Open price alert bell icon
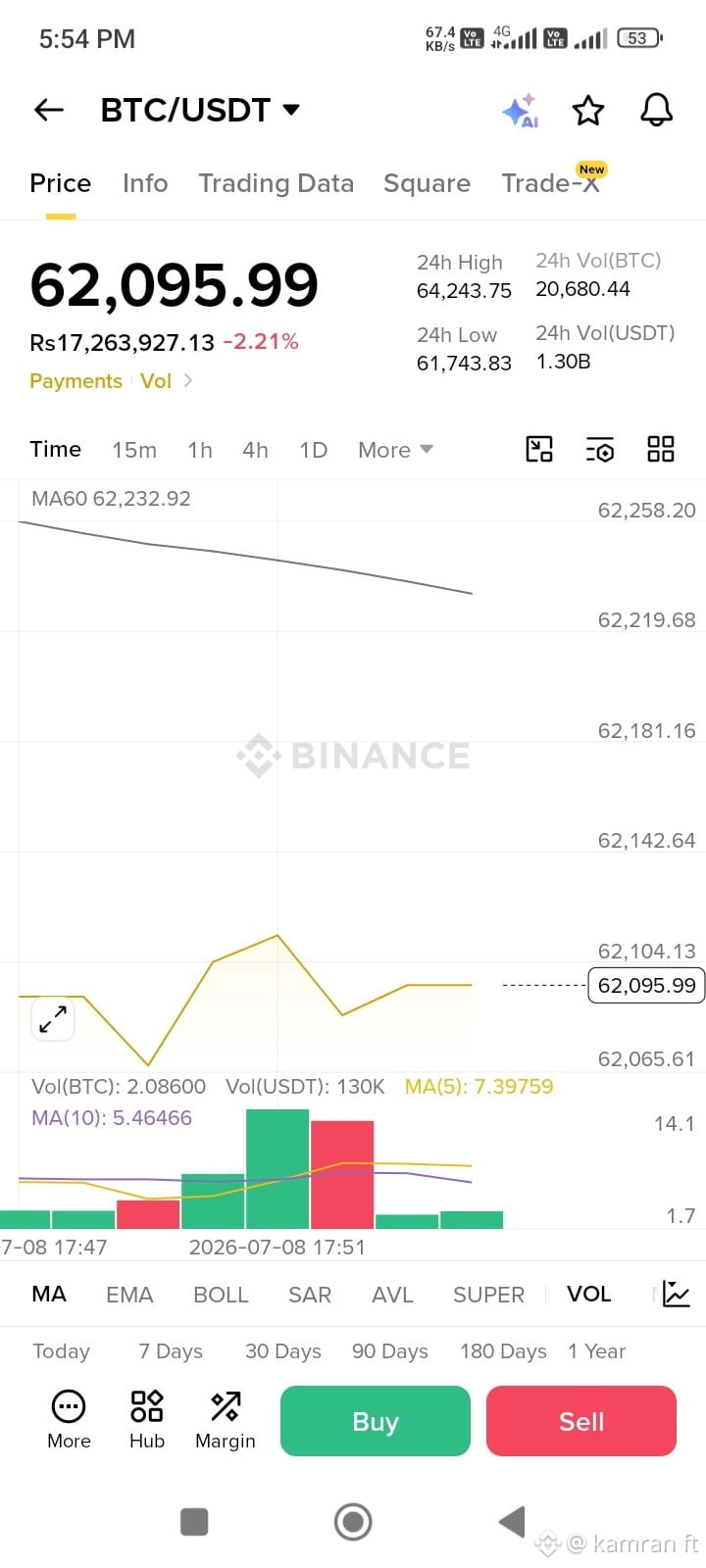Image resolution: width=706 pixels, height=1568 pixels. pos(657,110)
